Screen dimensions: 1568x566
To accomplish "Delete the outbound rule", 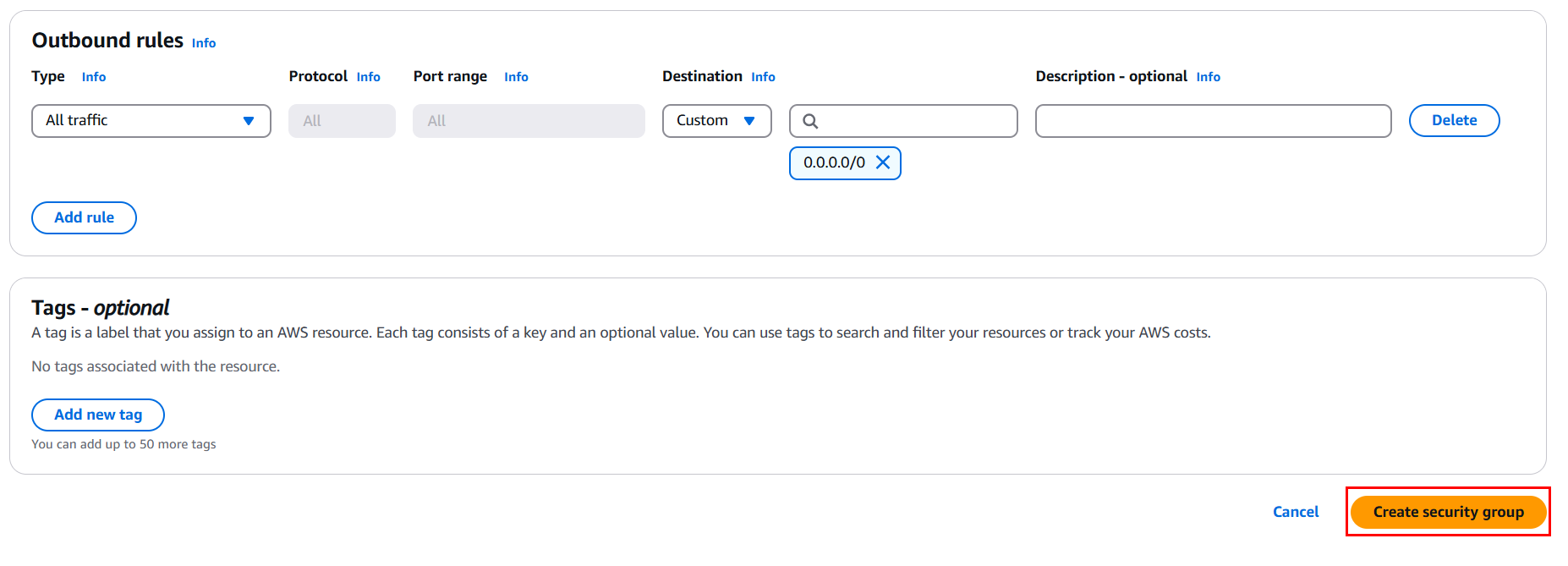I will click(x=1454, y=121).
